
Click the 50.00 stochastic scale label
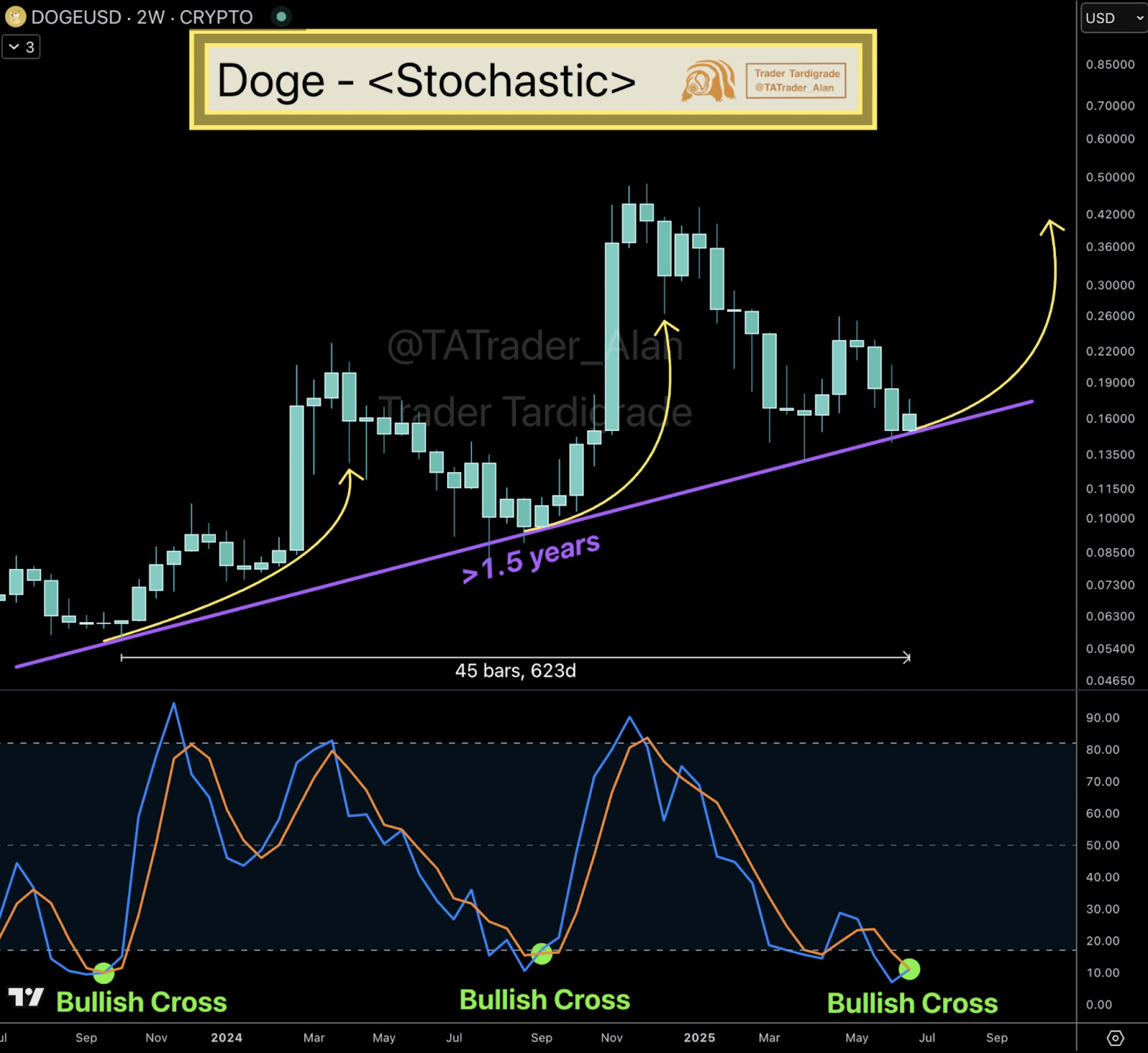coord(1103,845)
